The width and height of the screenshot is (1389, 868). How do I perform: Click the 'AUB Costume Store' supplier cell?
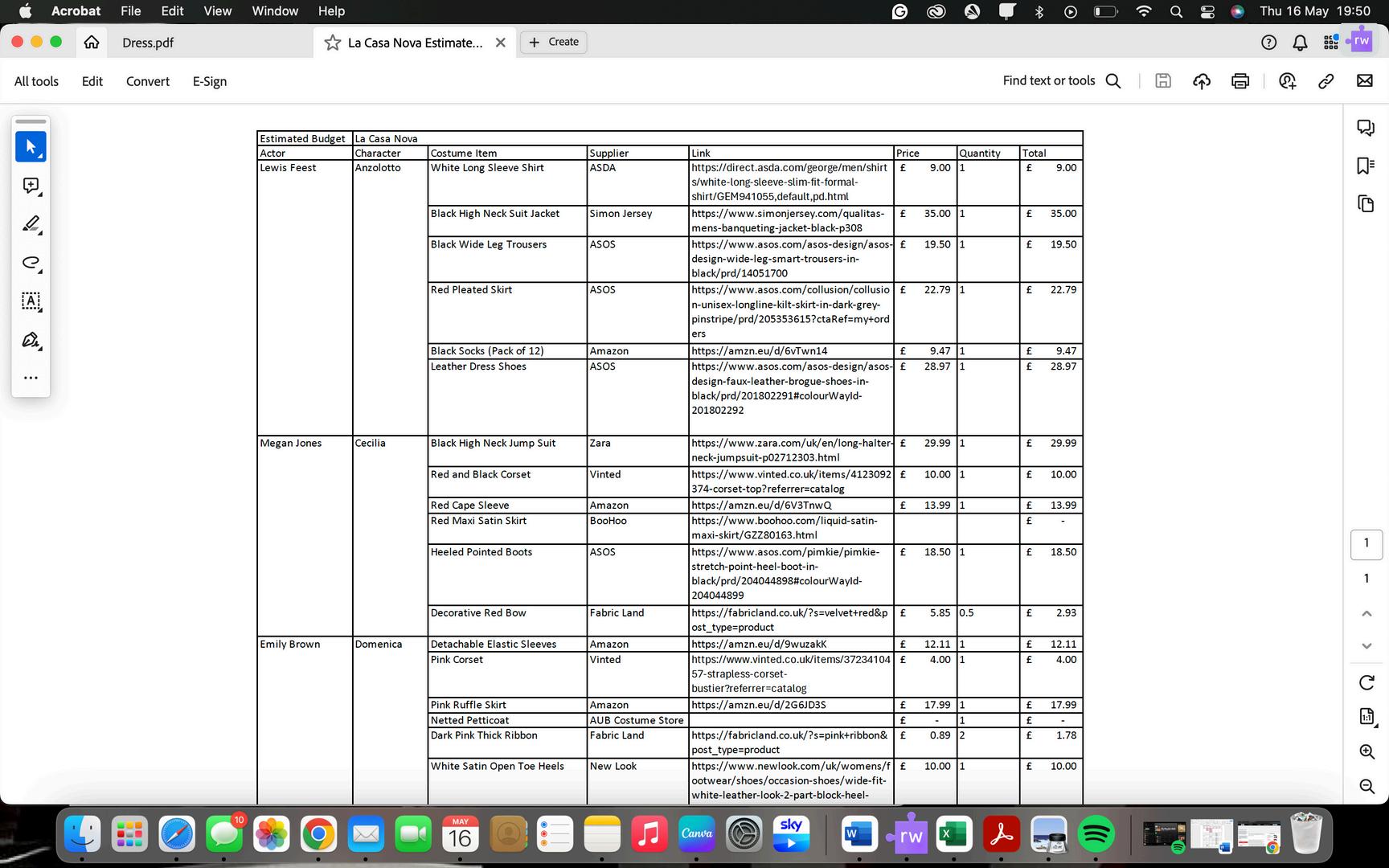[637, 721]
